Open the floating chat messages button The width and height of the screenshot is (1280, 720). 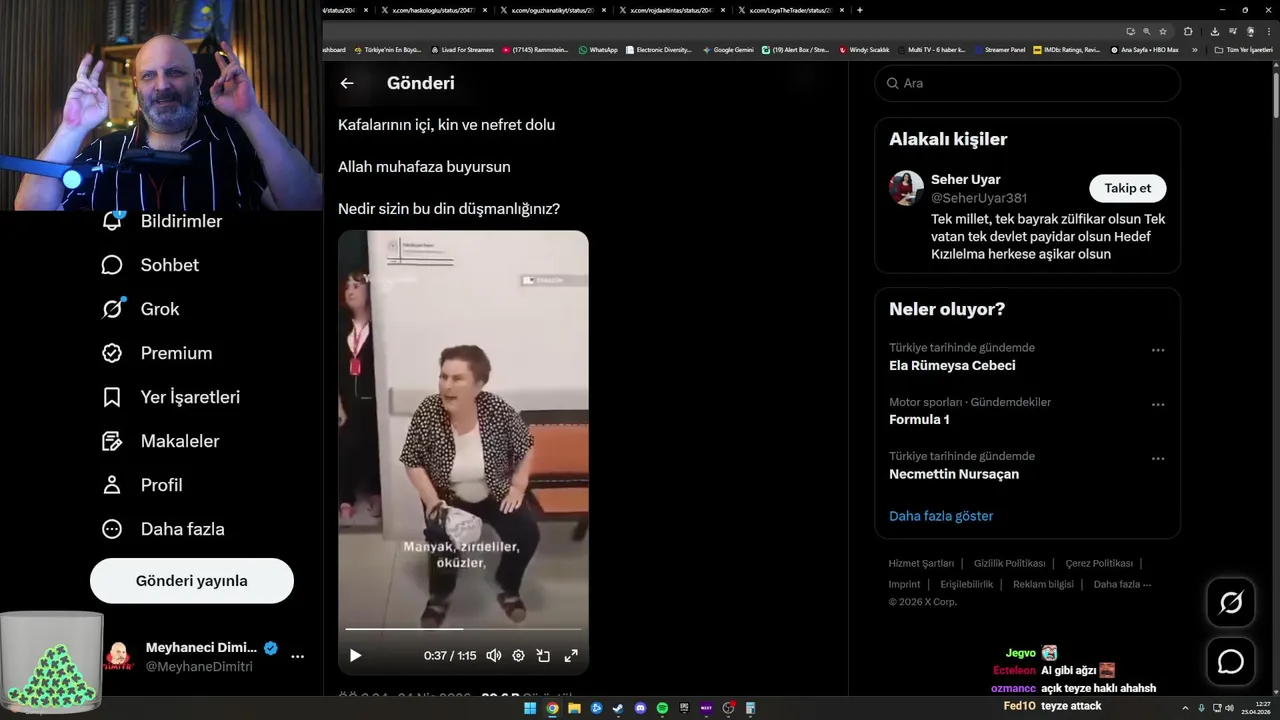[x=1231, y=662]
